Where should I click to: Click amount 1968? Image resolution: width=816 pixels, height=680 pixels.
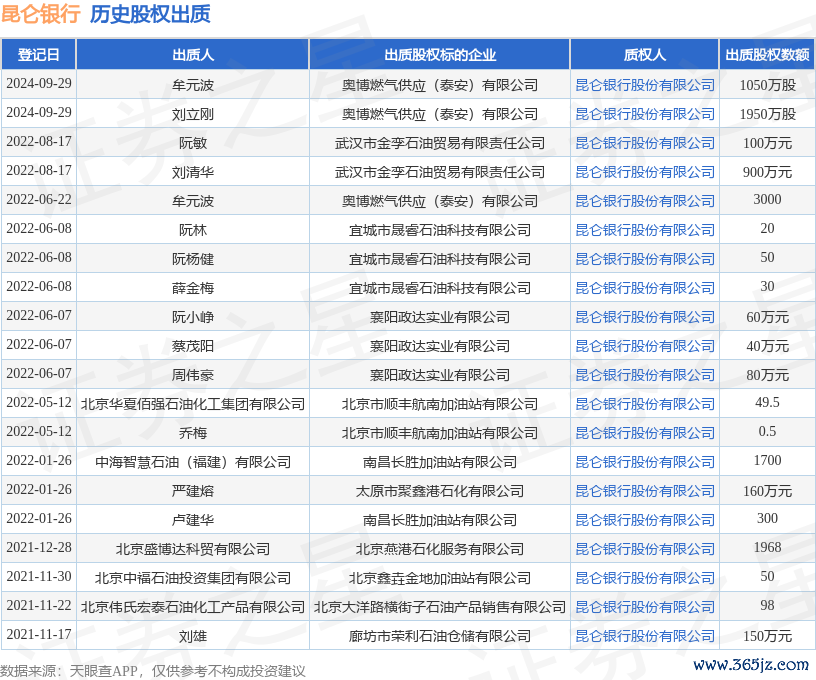[767, 547]
